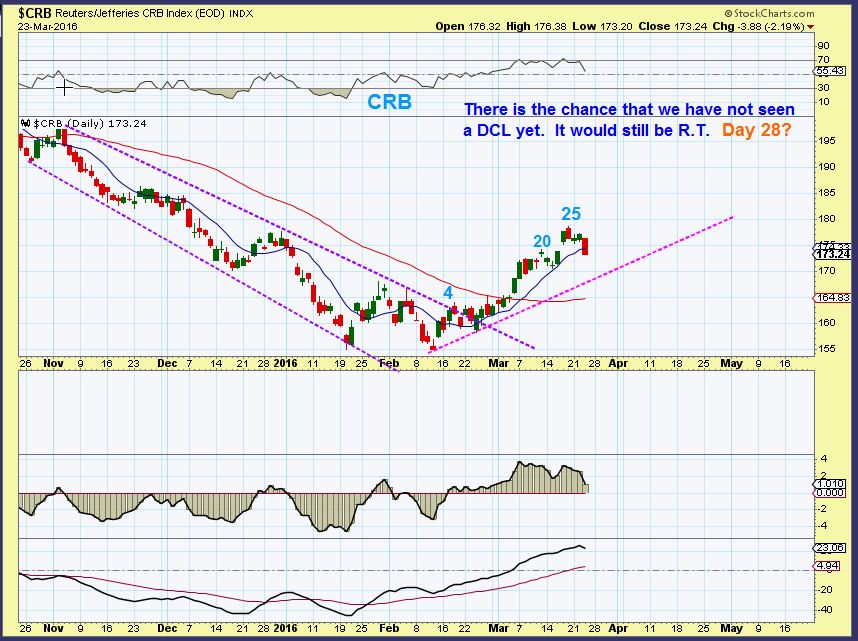The height and width of the screenshot is (641, 858).
Task: Click 'There is the chance that we have not seen' note
Action: point(629,109)
